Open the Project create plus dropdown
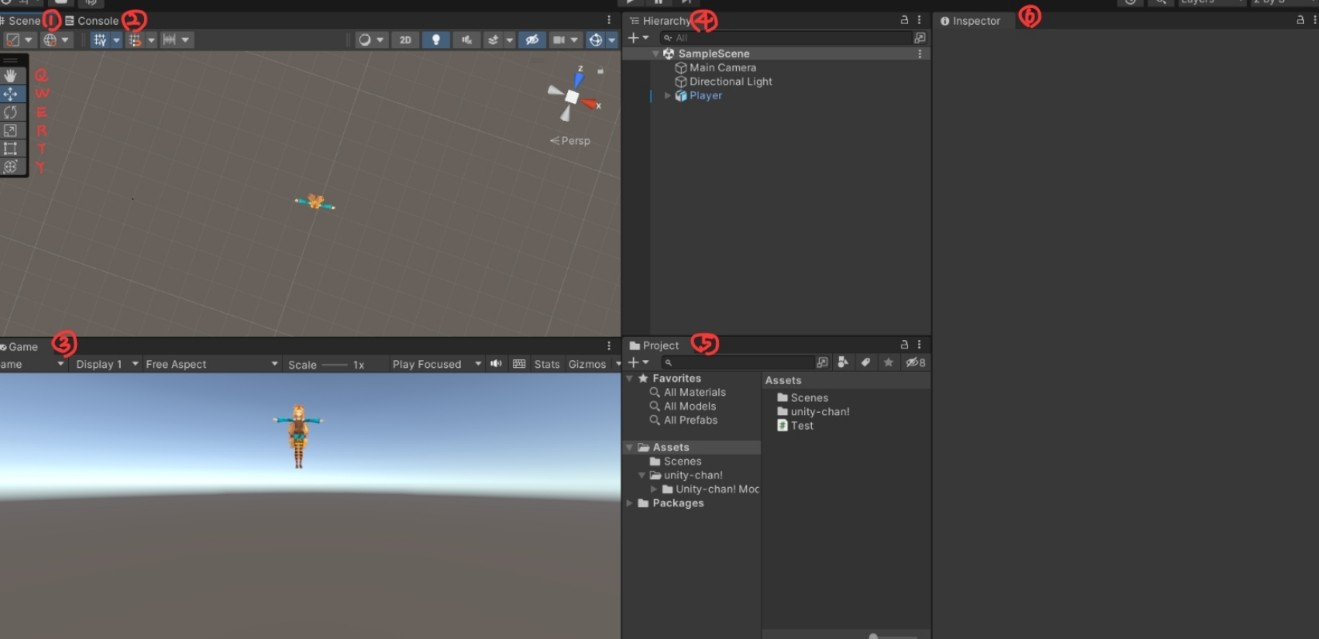This screenshot has width=1319, height=639. click(637, 362)
